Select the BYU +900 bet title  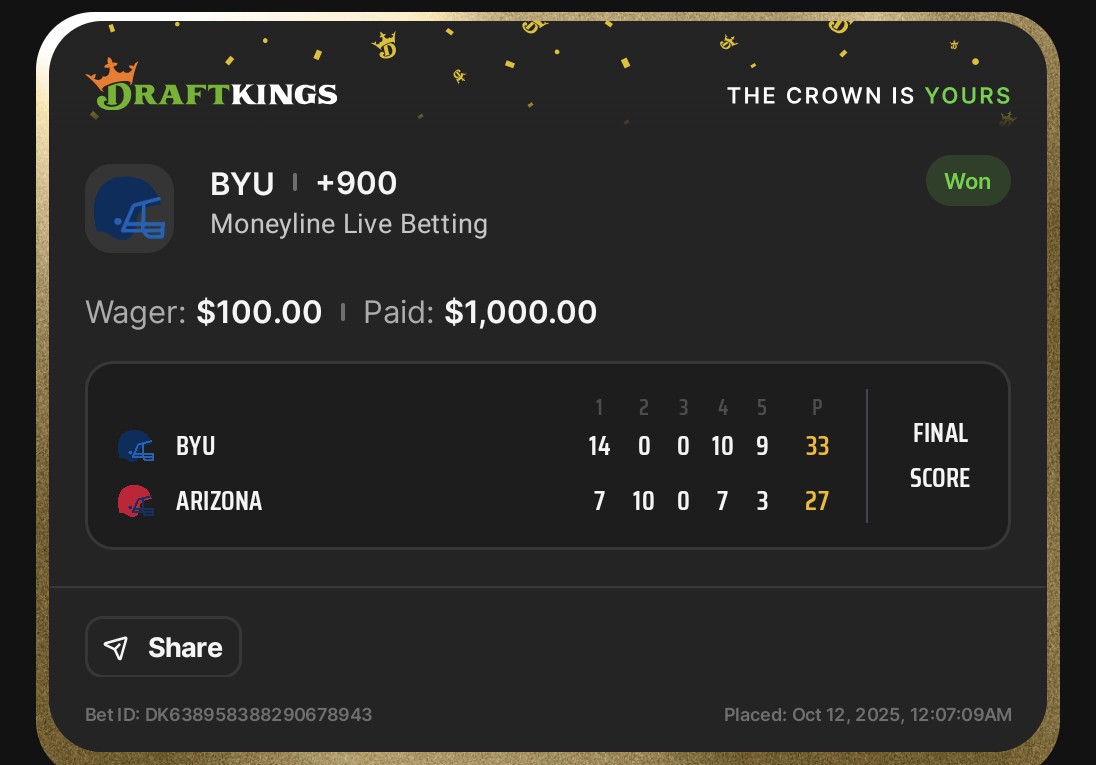click(x=303, y=184)
